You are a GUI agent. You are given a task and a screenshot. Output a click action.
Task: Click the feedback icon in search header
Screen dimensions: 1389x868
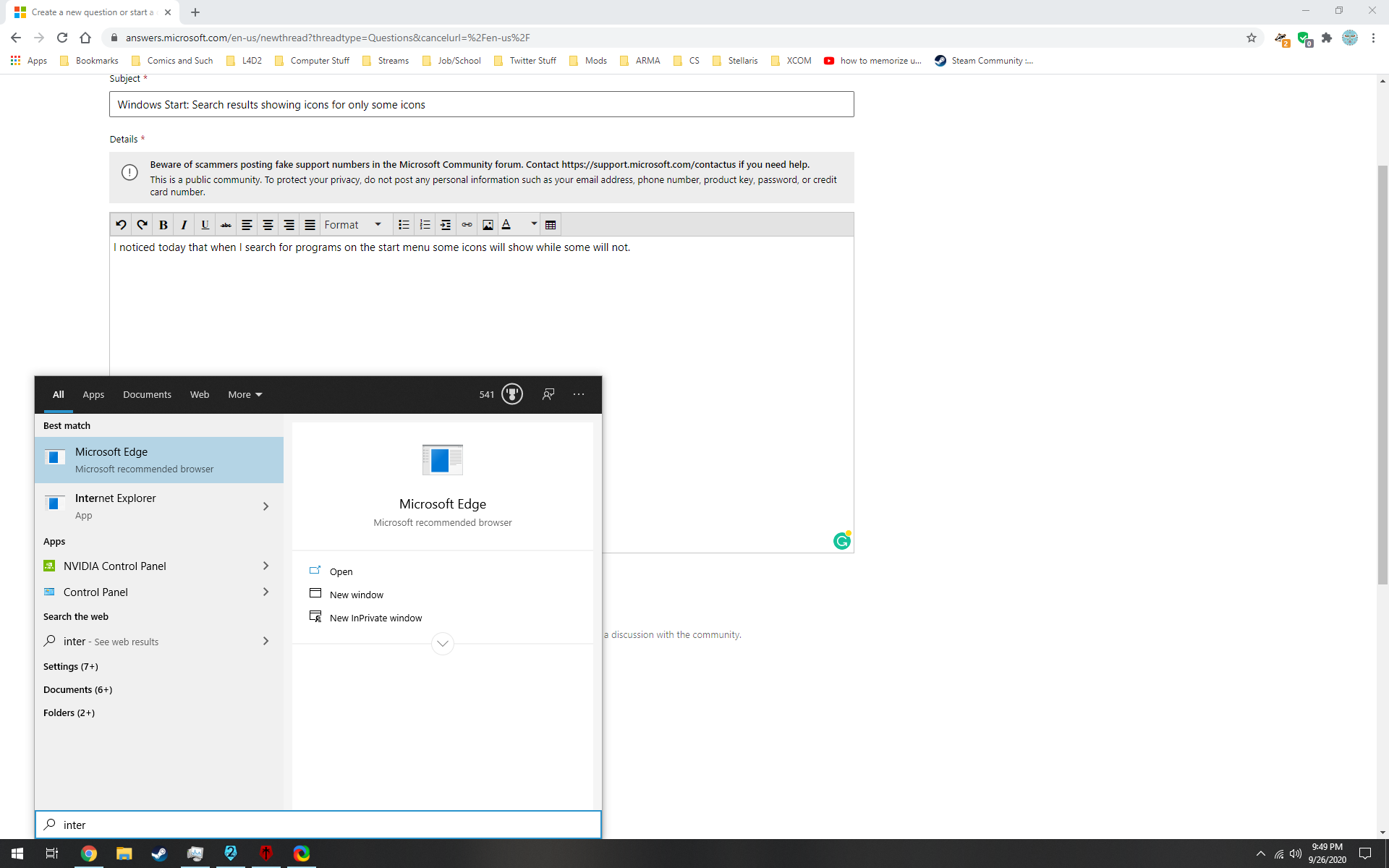pos(548,394)
